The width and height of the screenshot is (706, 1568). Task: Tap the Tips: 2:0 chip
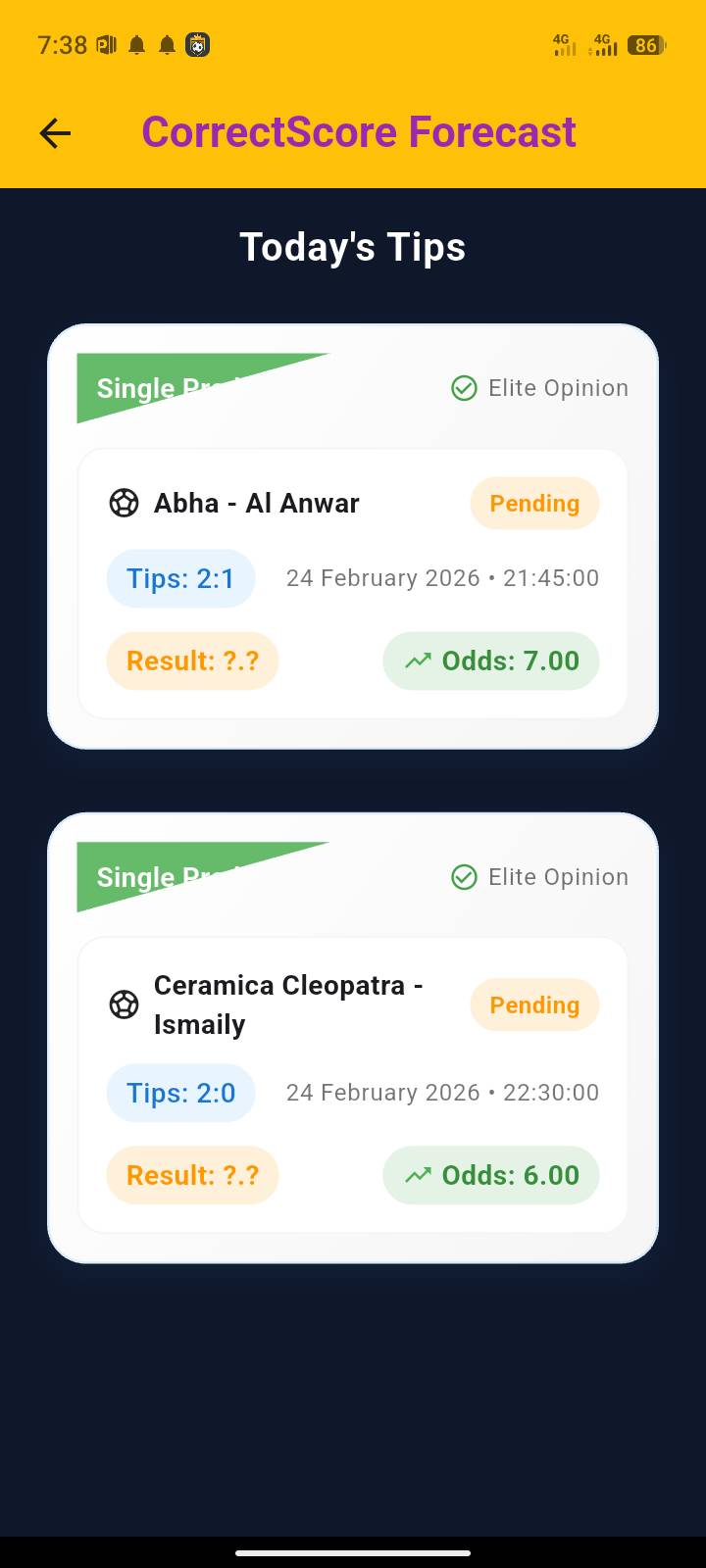click(180, 1093)
